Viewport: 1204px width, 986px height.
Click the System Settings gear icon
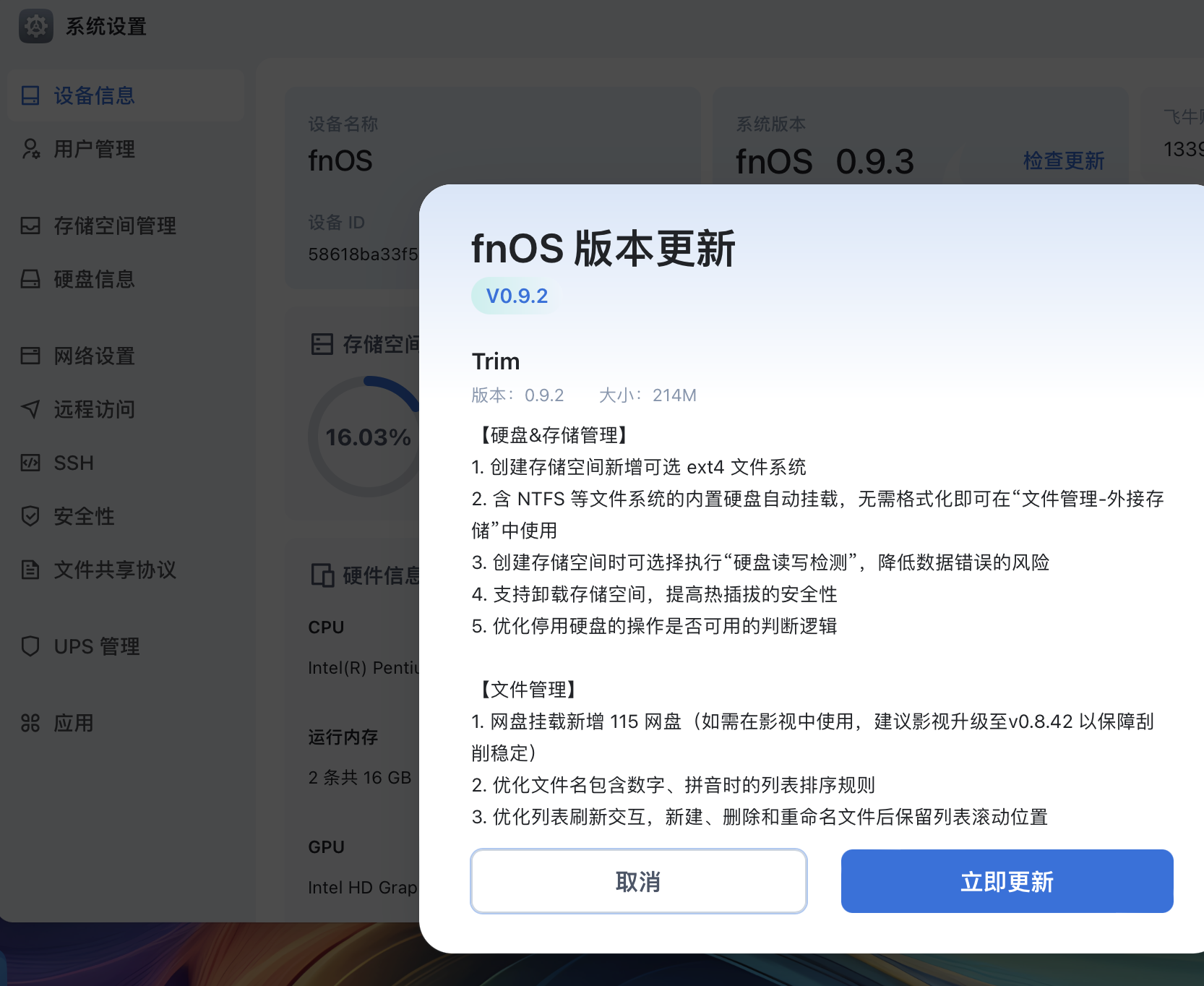coord(35,26)
